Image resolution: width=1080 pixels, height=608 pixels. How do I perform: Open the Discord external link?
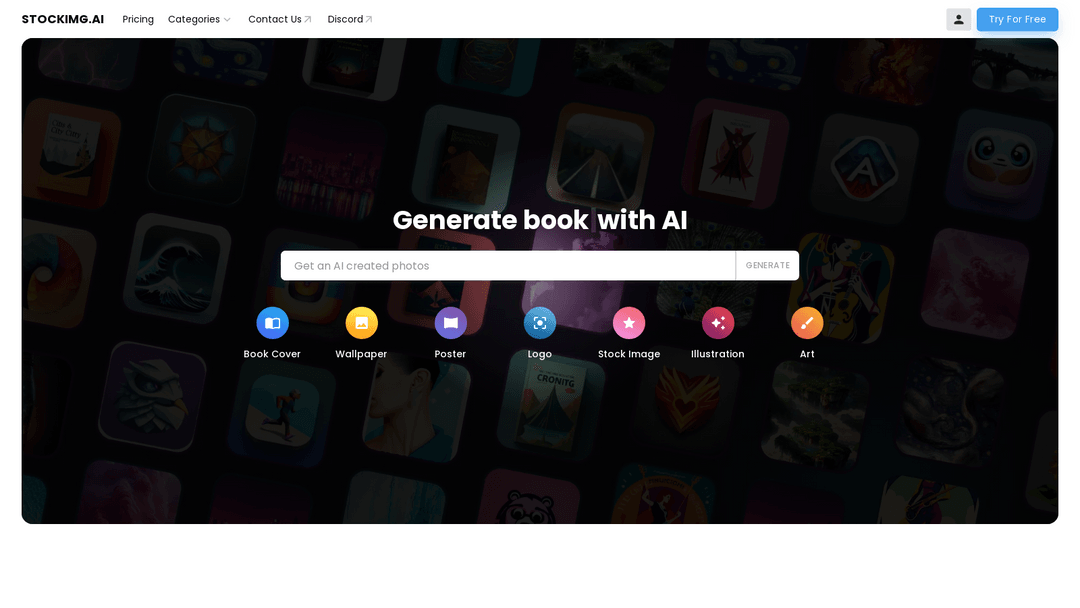(350, 19)
